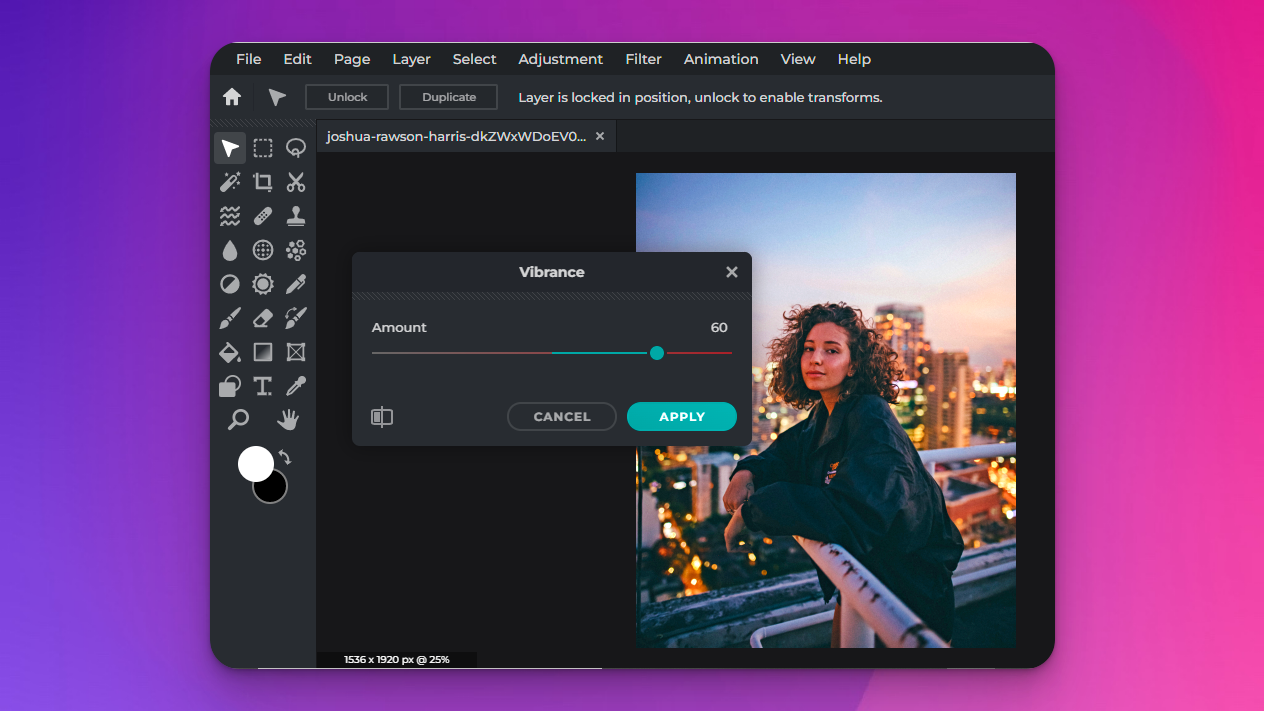
Task: Select the Marquee rectangle selection tool
Action: tap(263, 148)
